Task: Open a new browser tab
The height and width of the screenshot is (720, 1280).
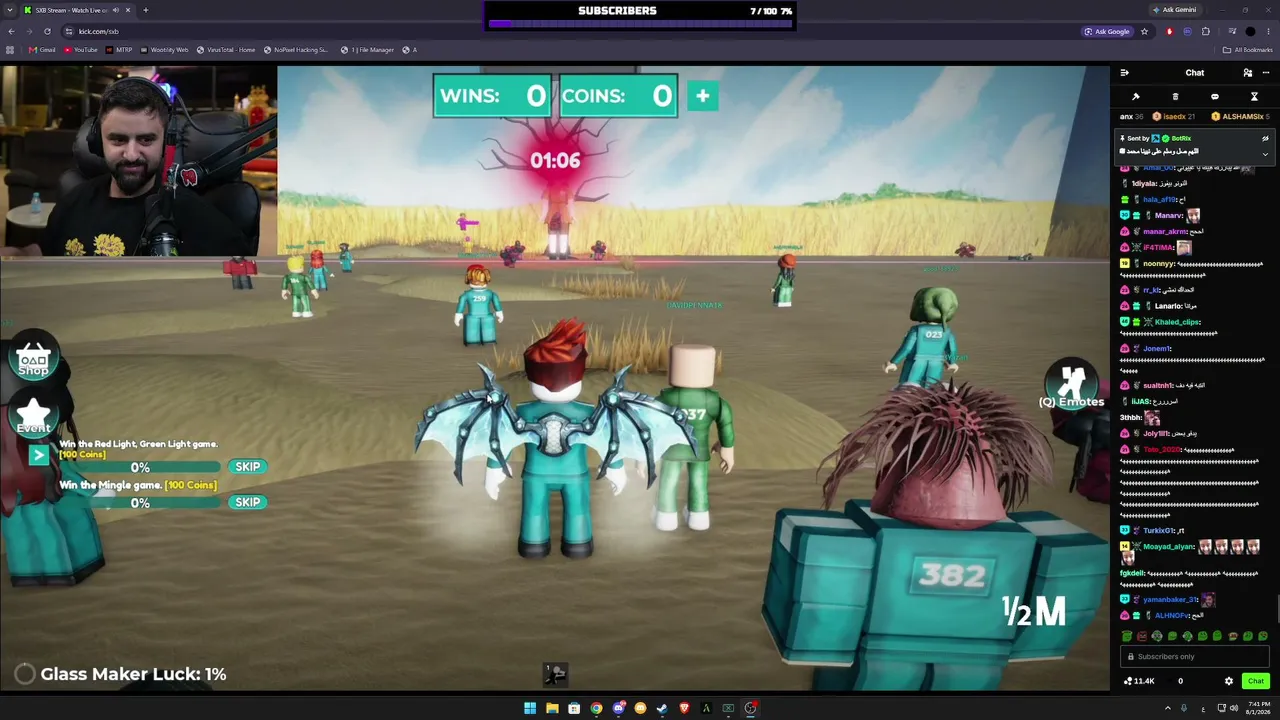Action: 145,10
